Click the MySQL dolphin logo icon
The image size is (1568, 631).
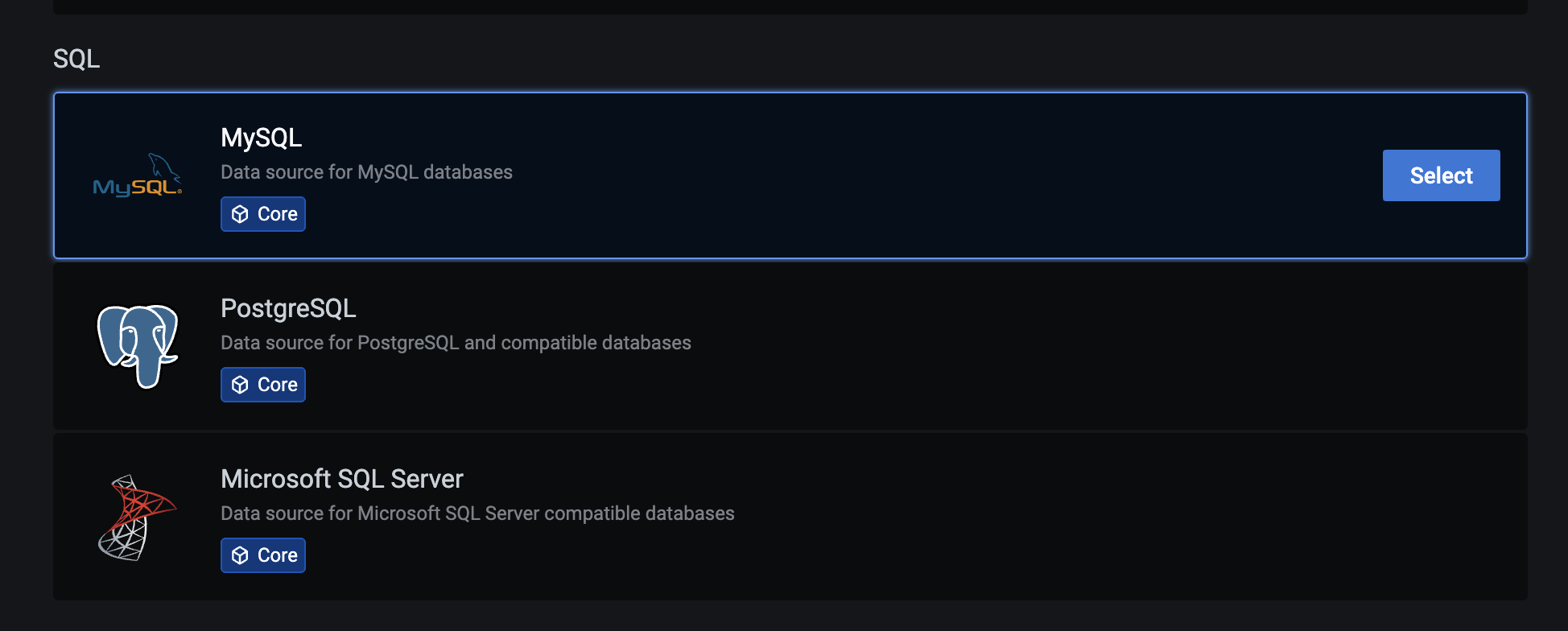pyautogui.click(x=137, y=175)
